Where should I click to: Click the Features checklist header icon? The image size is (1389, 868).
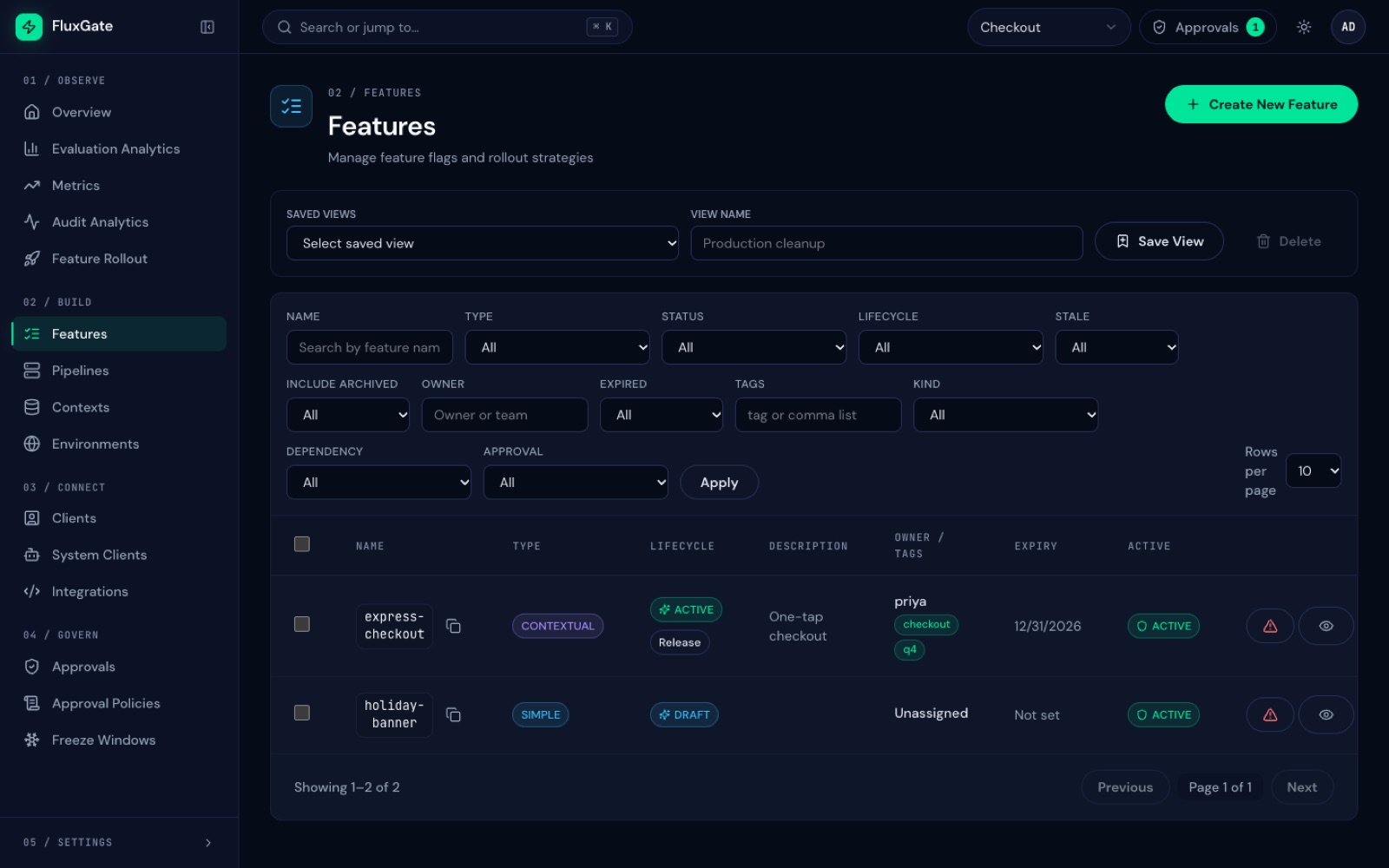pos(291,106)
